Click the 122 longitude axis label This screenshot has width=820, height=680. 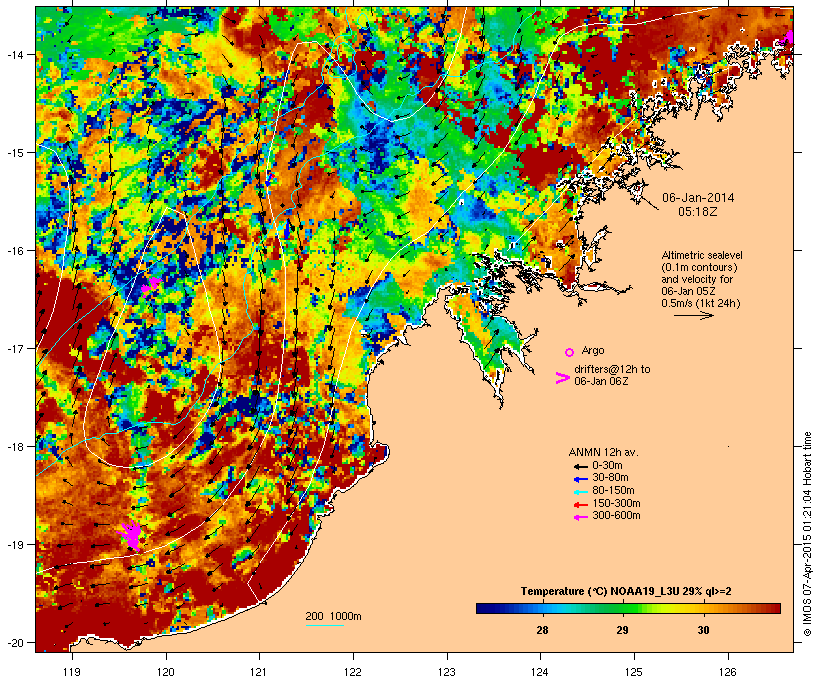tap(353, 672)
